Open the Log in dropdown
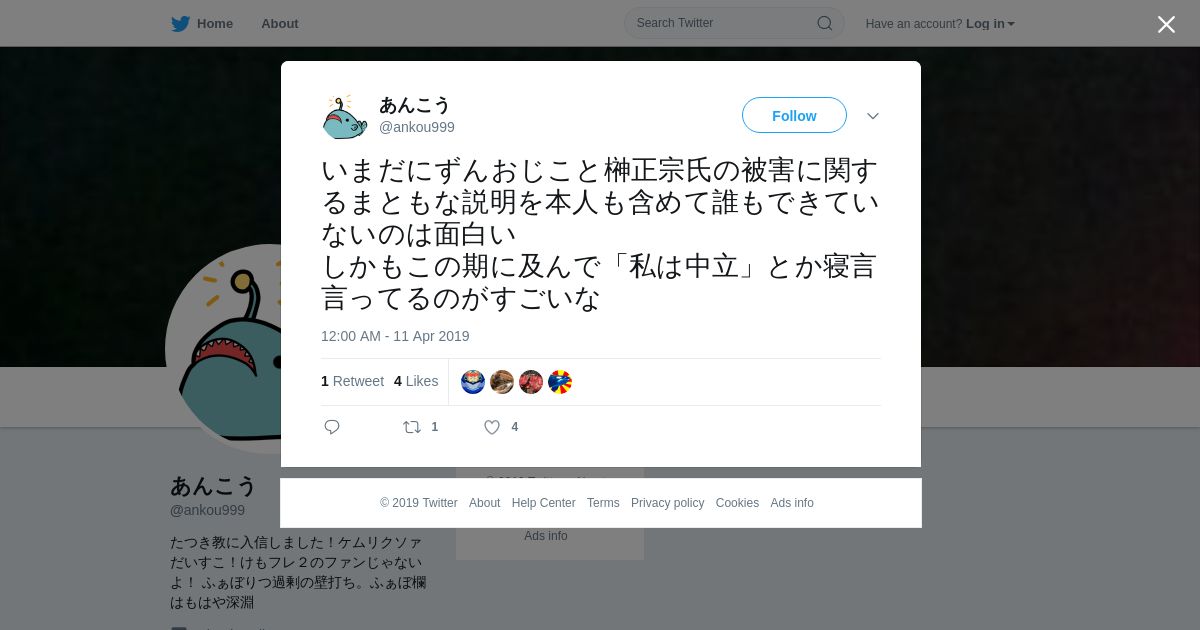 990,24
